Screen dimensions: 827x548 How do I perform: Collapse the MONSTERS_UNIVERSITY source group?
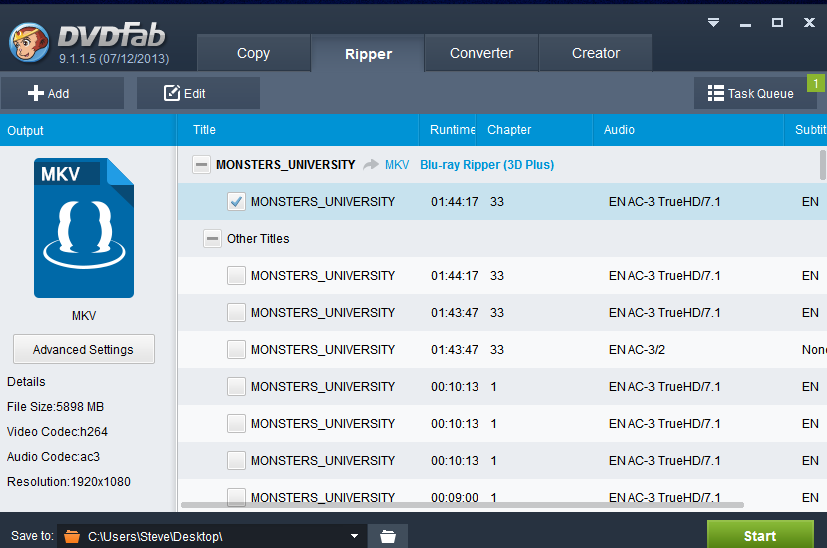202,165
